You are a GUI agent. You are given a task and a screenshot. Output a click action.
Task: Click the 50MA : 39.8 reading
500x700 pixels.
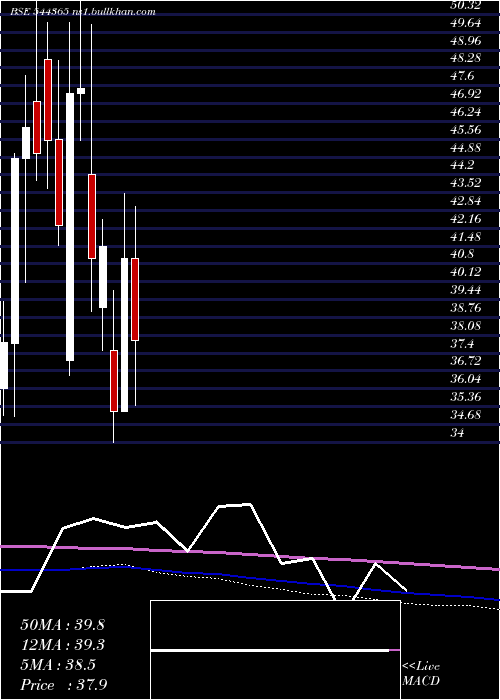[x=62, y=625]
